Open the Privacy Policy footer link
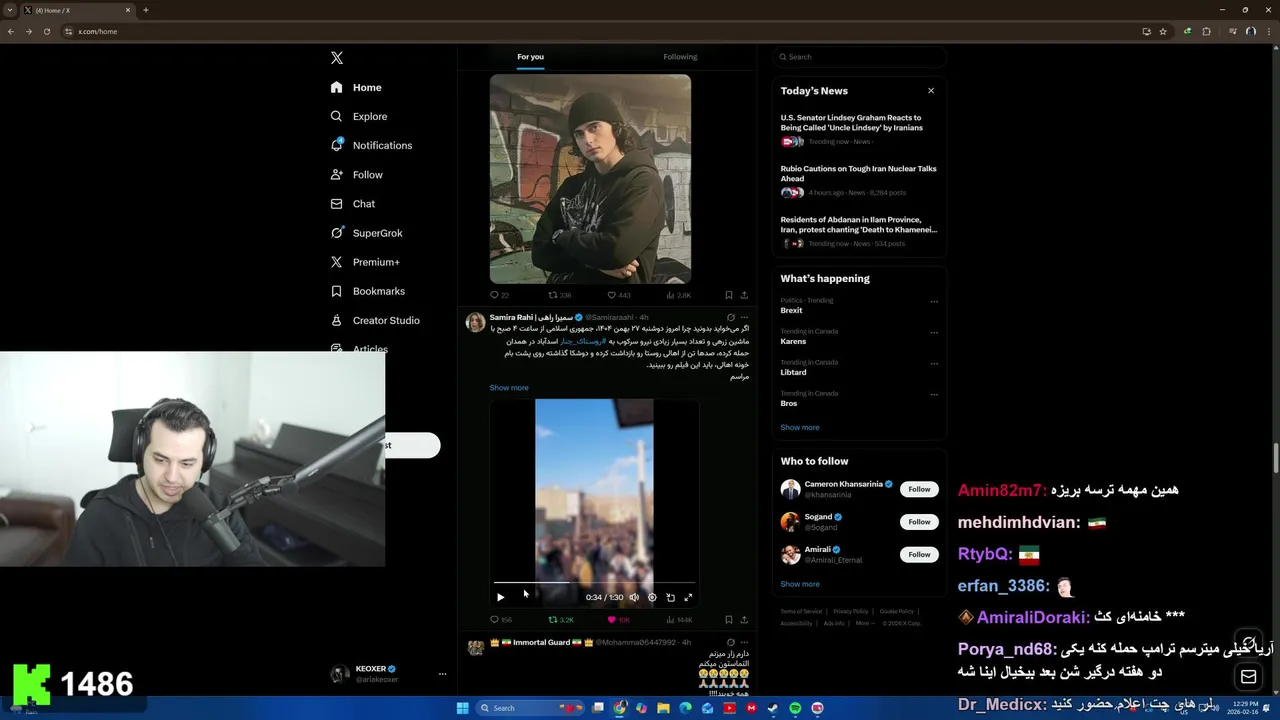The width and height of the screenshot is (1280, 720). tap(851, 611)
